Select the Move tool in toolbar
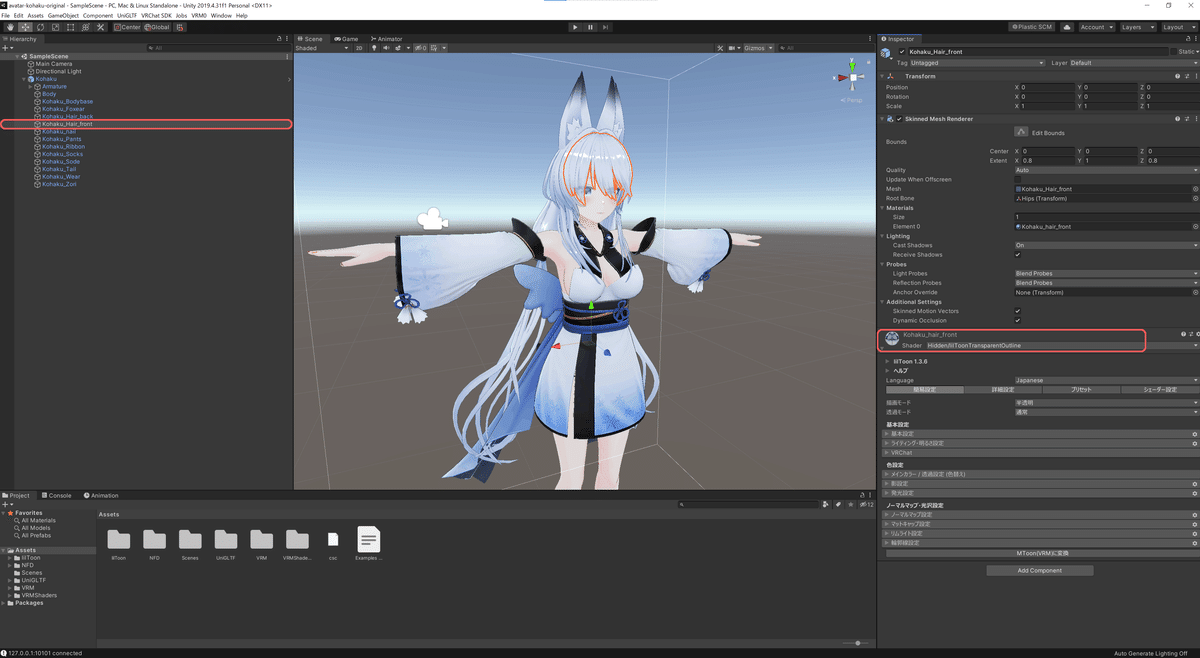The width and height of the screenshot is (1200, 658). 24,27
